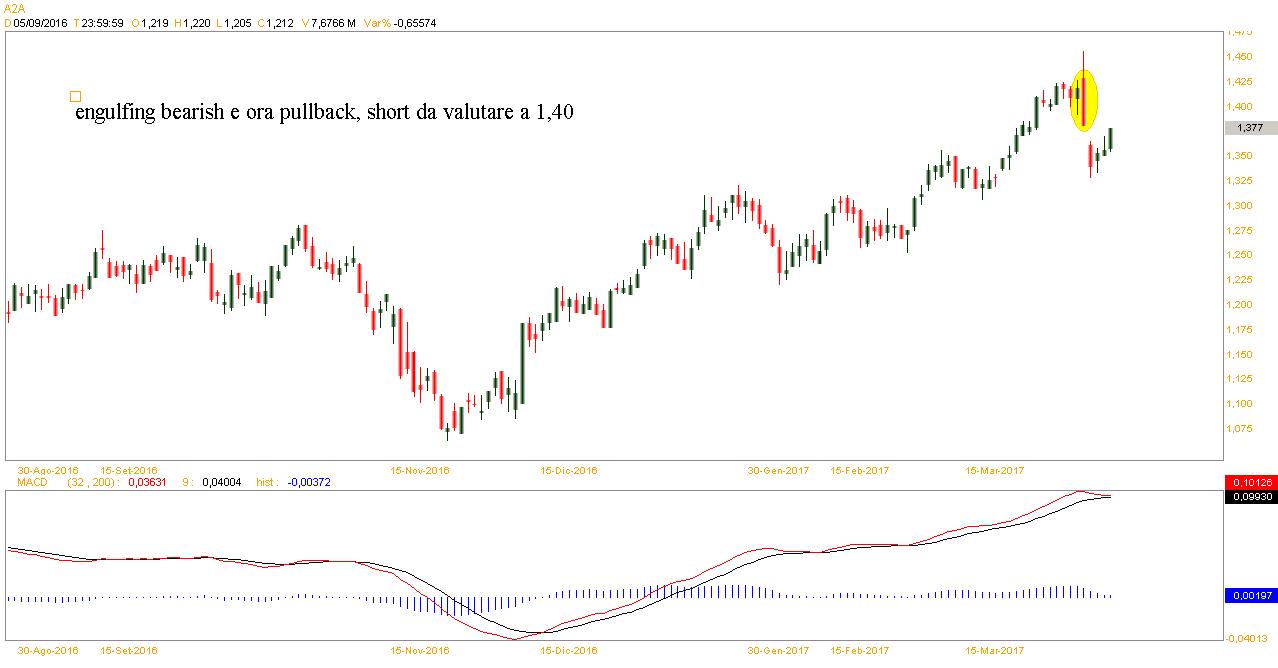Click the 15-Mar-2017 date below the MACD panel
Viewport: 1278px width, 668px height.
995,650
